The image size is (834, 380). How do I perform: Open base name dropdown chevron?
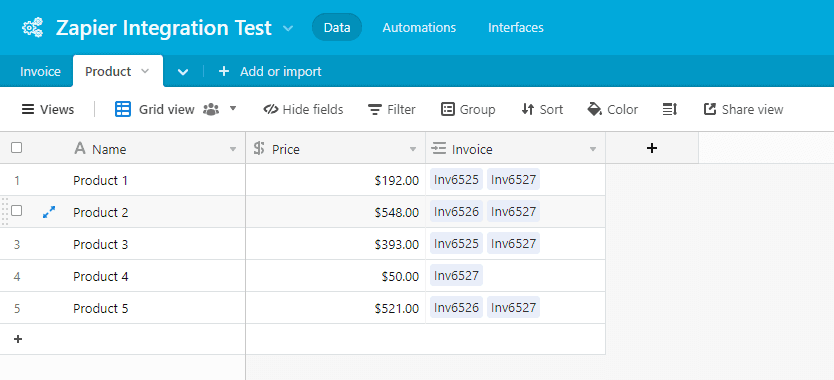[288, 28]
